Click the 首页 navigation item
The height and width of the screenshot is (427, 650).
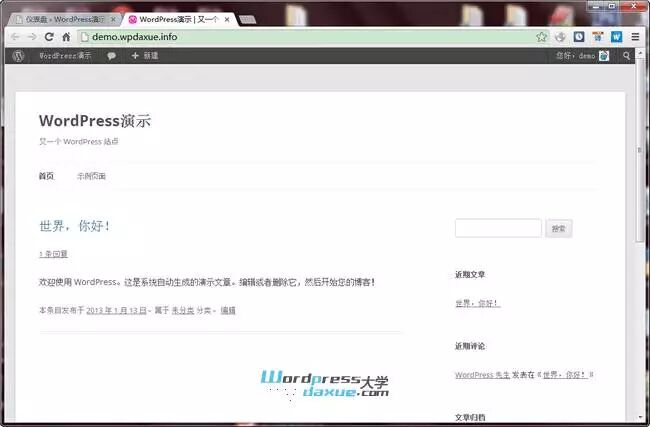tap(46, 176)
